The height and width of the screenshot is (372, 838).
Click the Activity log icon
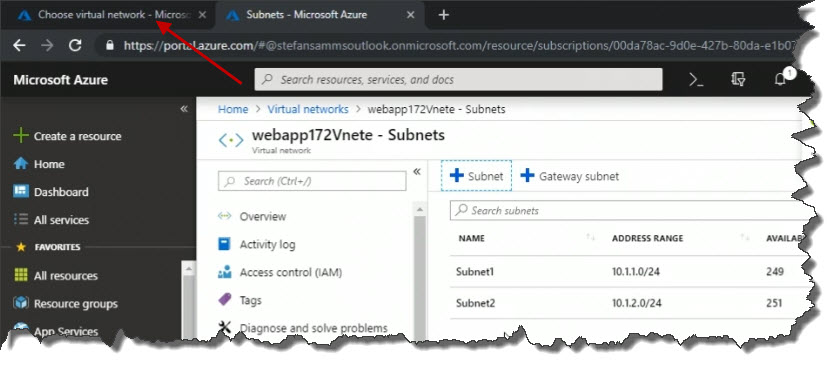224,244
